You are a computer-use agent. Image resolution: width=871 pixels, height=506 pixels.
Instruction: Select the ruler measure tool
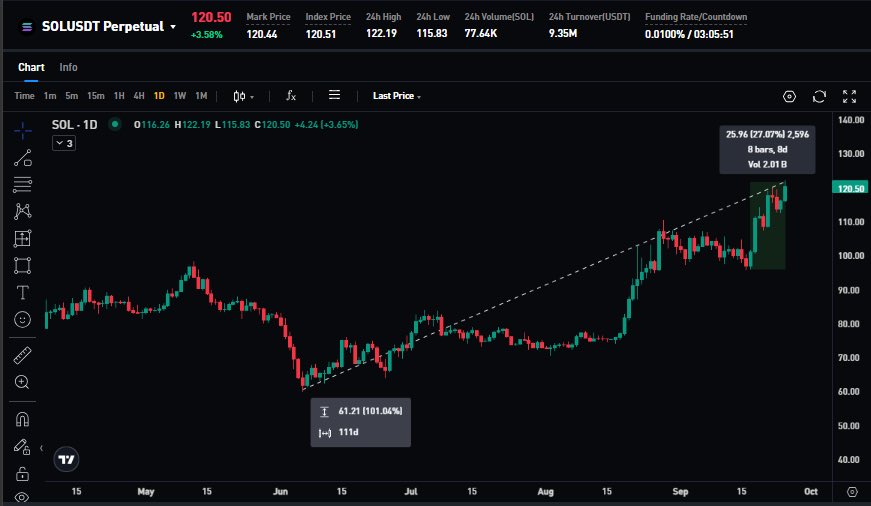pyautogui.click(x=23, y=355)
